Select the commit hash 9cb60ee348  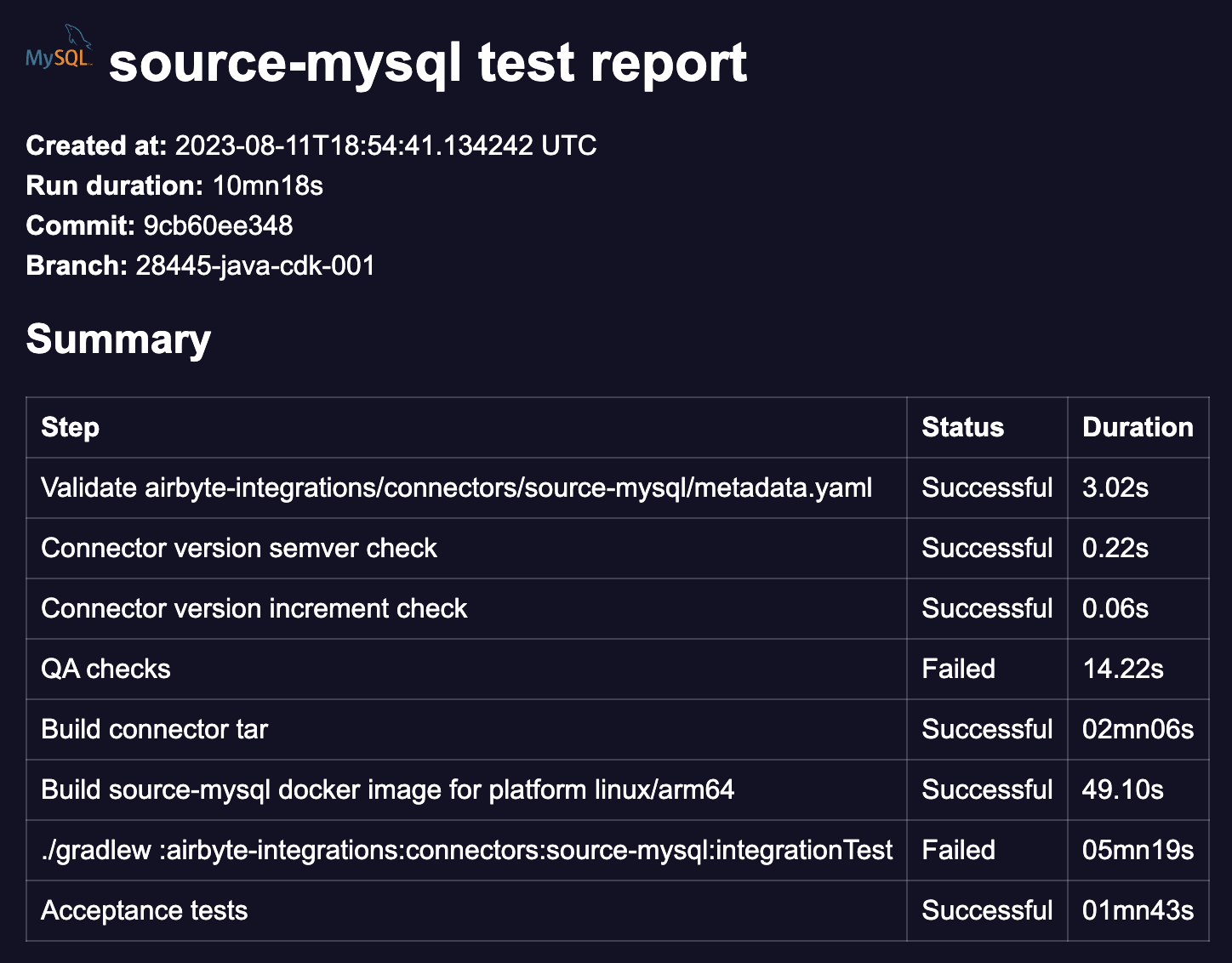217,225
